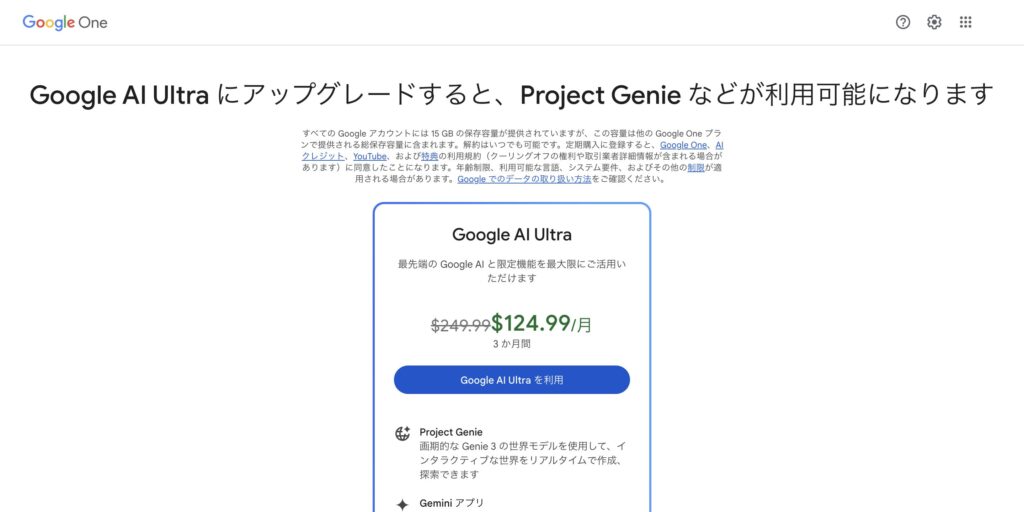Click the Project Genie globe icon
The width and height of the screenshot is (1024, 512).
click(402, 433)
